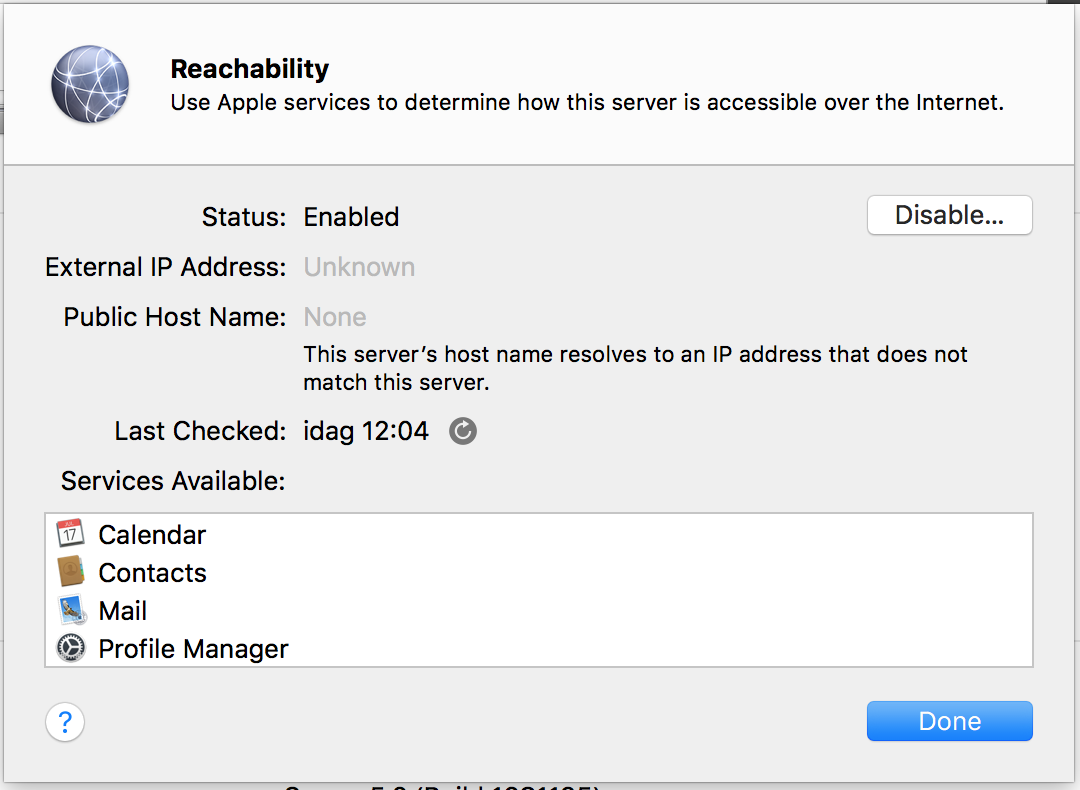Open help with the question mark button
This screenshot has height=790, width=1080.
[65, 721]
